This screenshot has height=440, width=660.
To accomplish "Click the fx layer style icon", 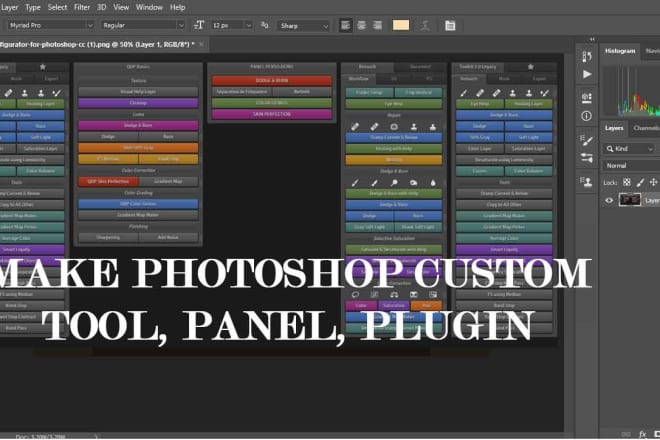I will tap(642, 434).
